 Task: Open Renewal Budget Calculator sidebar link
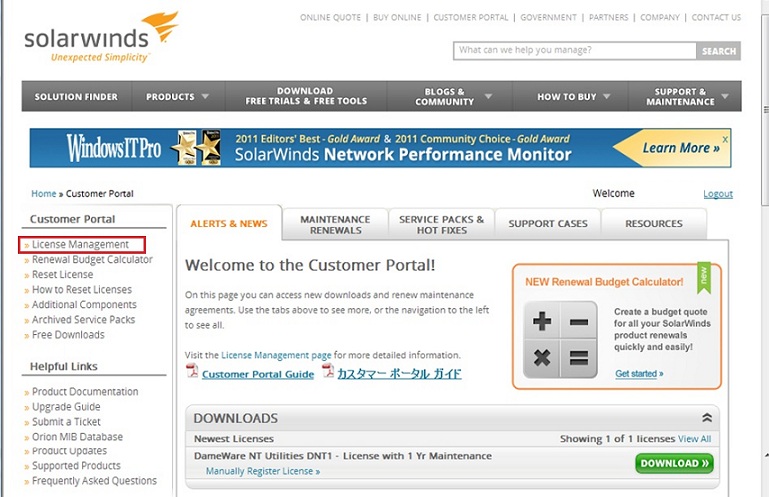coord(92,260)
